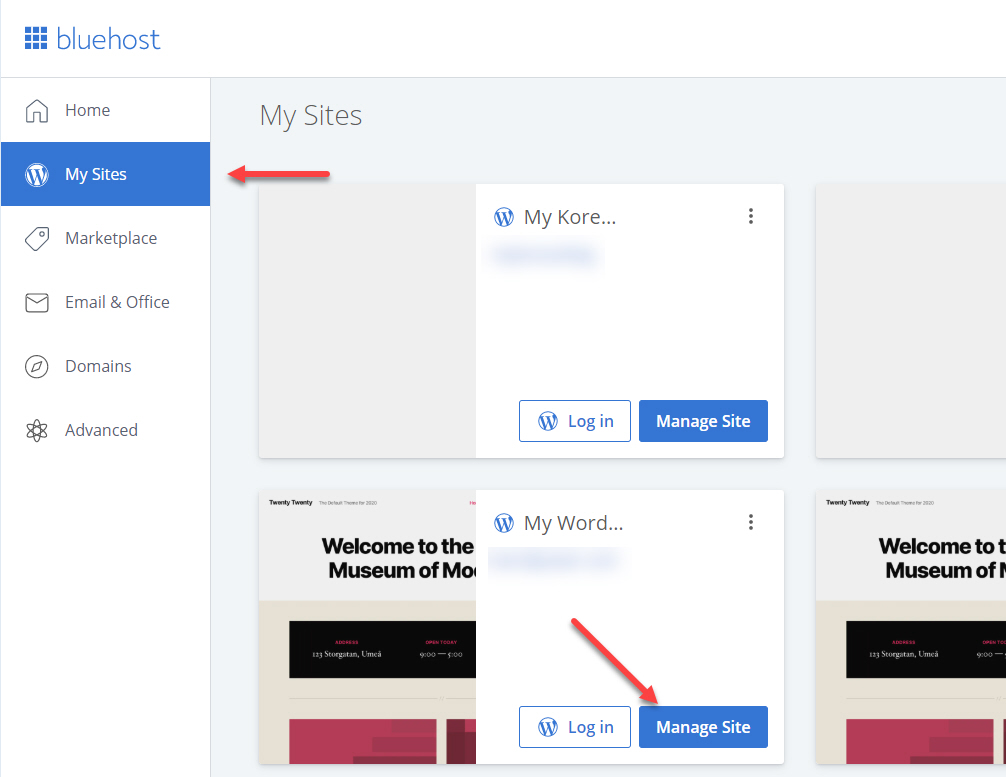Click the atom icon for Advanced
The height and width of the screenshot is (777, 1006).
coord(37,430)
